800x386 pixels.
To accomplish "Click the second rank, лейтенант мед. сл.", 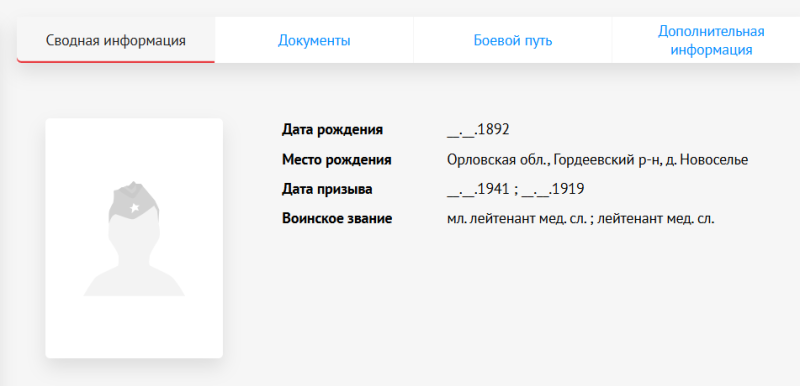I will [656, 219].
